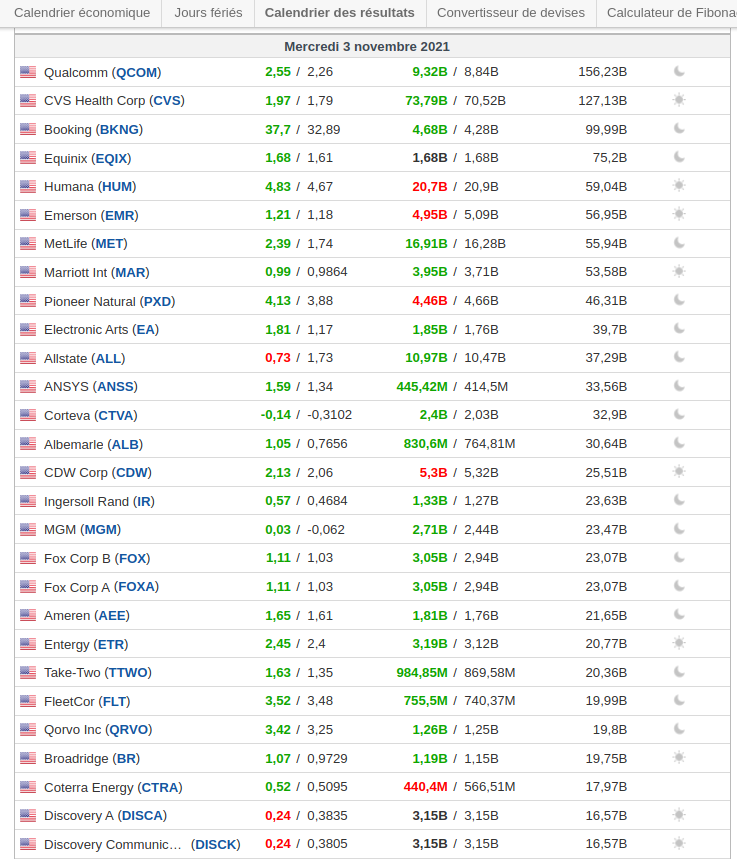The width and height of the screenshot is (737, 859).
Task: Click the moon icon in the Pioneer Natural row
Action: point(679,300)
